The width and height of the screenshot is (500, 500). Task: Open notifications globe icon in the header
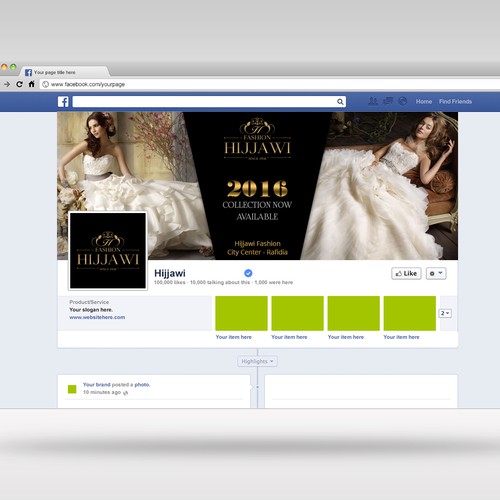point(403,101)
